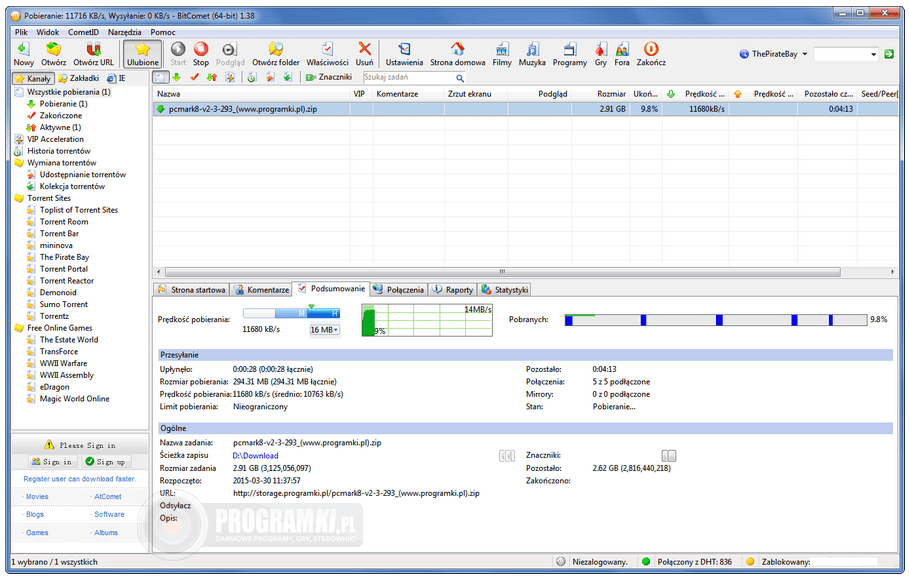Click the D:\Download save path link
The height and width of the screenshot is (579, 909).
pos(255,456)
